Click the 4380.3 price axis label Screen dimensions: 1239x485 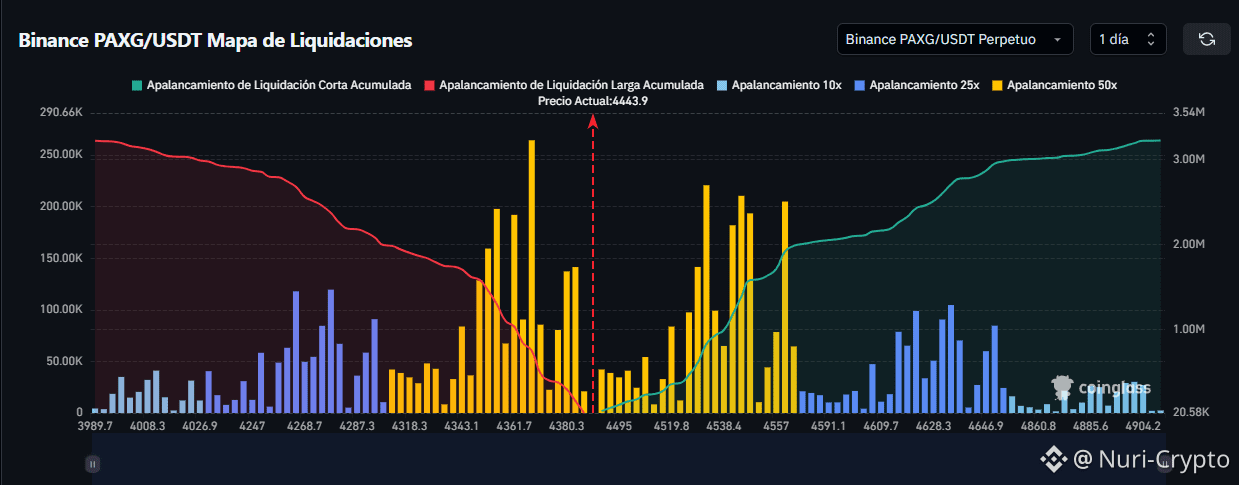566,426
